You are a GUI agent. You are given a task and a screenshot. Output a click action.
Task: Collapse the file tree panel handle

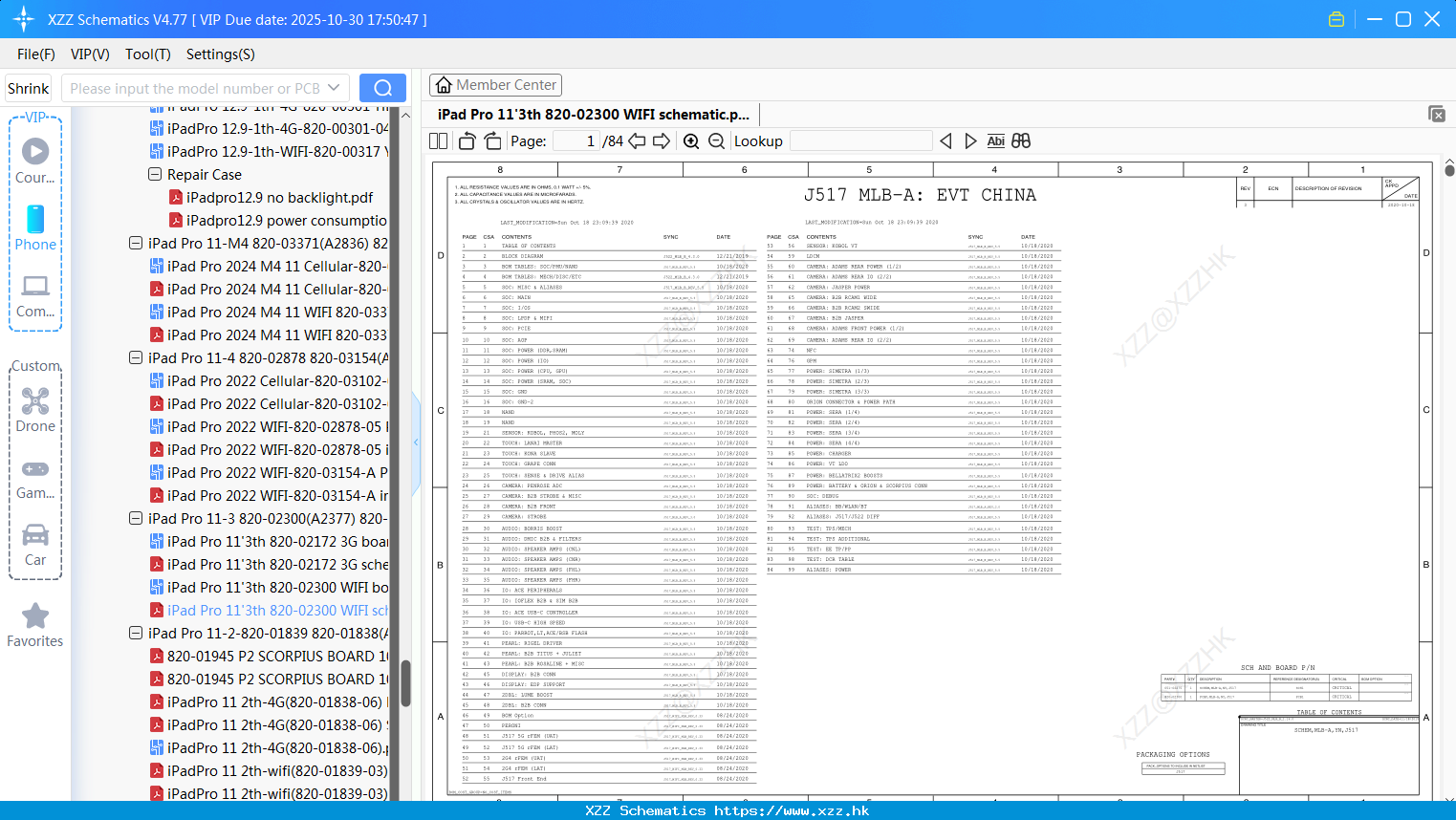pyautogui.click(x=416, y=442)
